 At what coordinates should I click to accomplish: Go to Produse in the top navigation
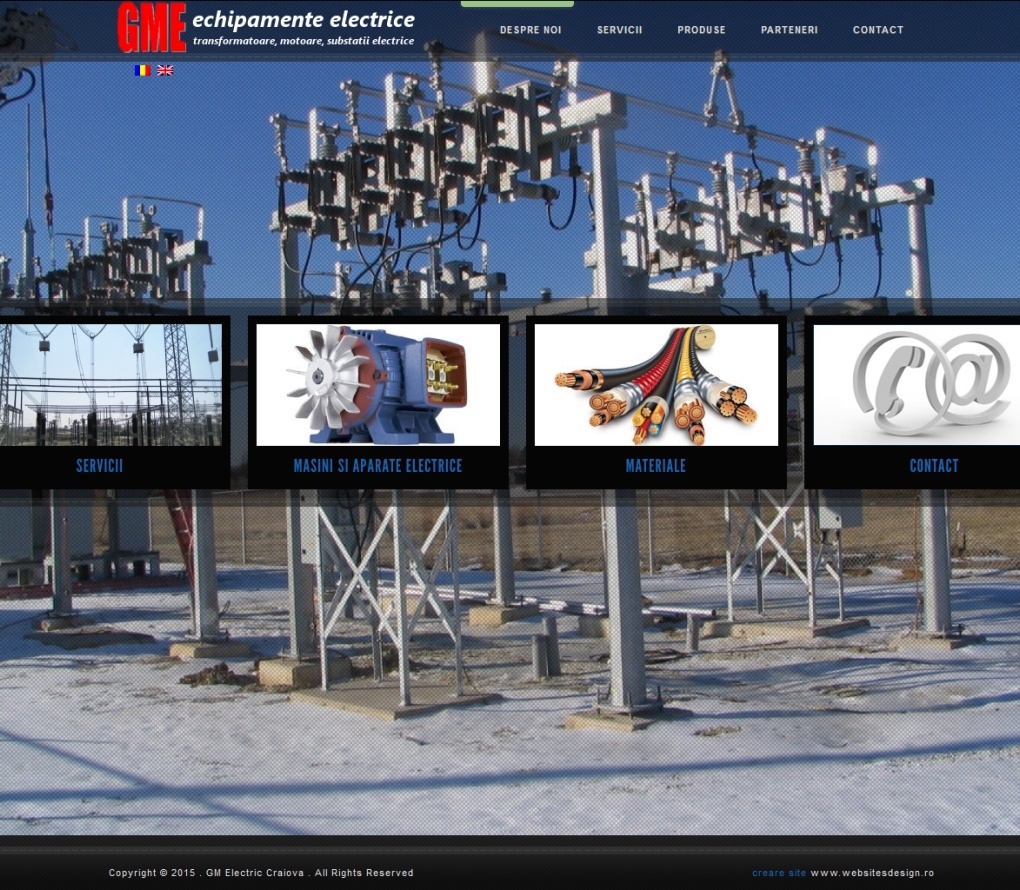coord(701,30)
